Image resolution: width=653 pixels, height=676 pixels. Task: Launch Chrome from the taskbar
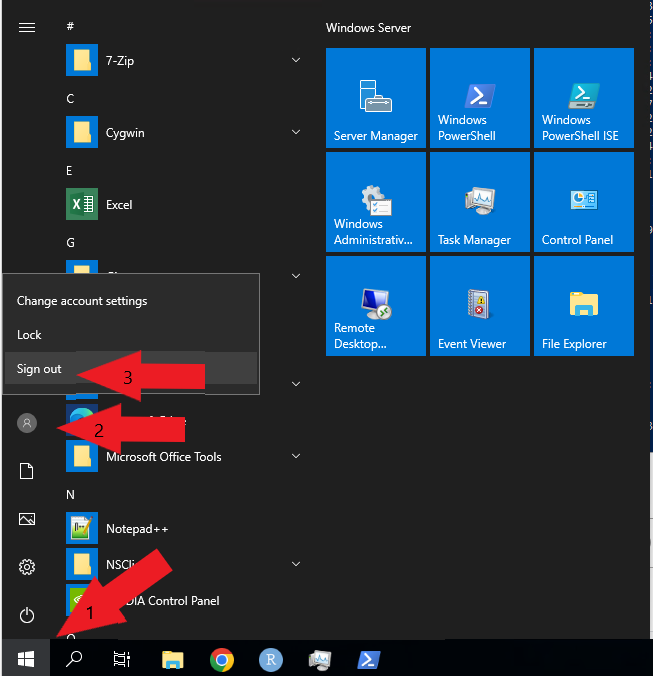coord(222,660)
